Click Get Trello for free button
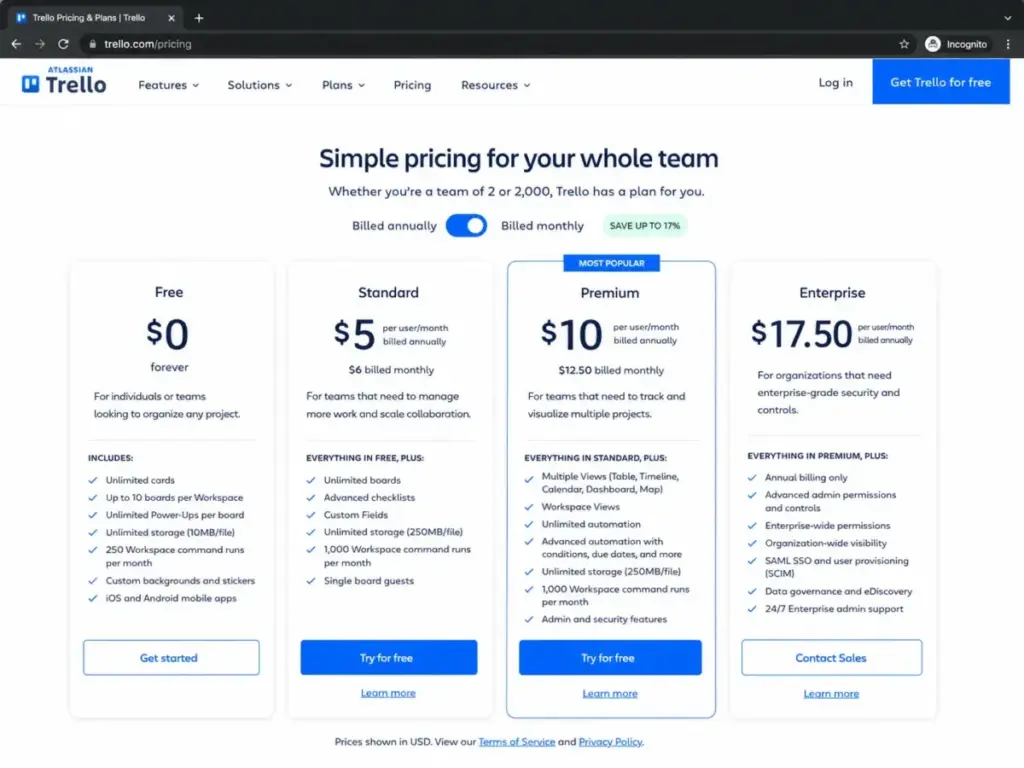This screenshot has width=1024, height=768. click(940, 82)
